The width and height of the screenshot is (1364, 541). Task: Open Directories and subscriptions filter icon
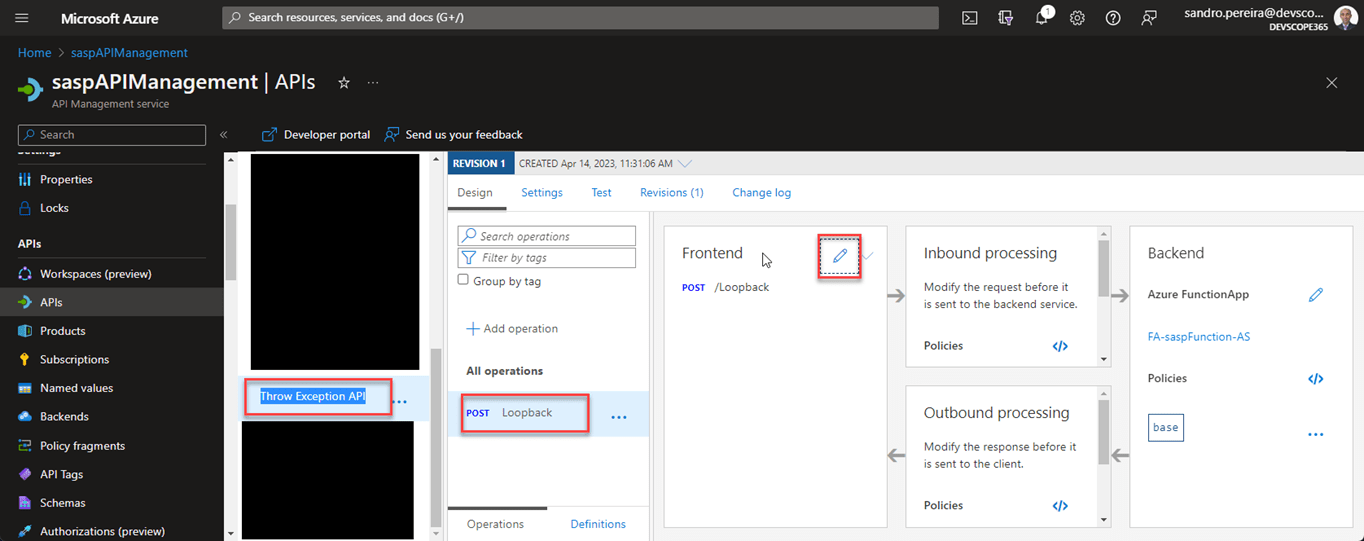pyautogui.click(x=1005, y=18)
